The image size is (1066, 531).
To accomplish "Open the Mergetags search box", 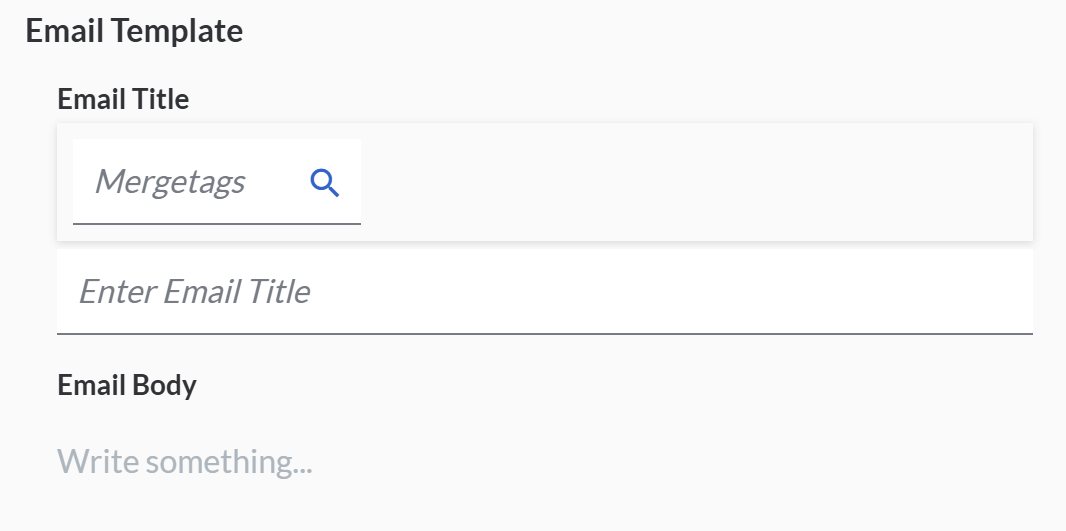I will click(200, 182).
